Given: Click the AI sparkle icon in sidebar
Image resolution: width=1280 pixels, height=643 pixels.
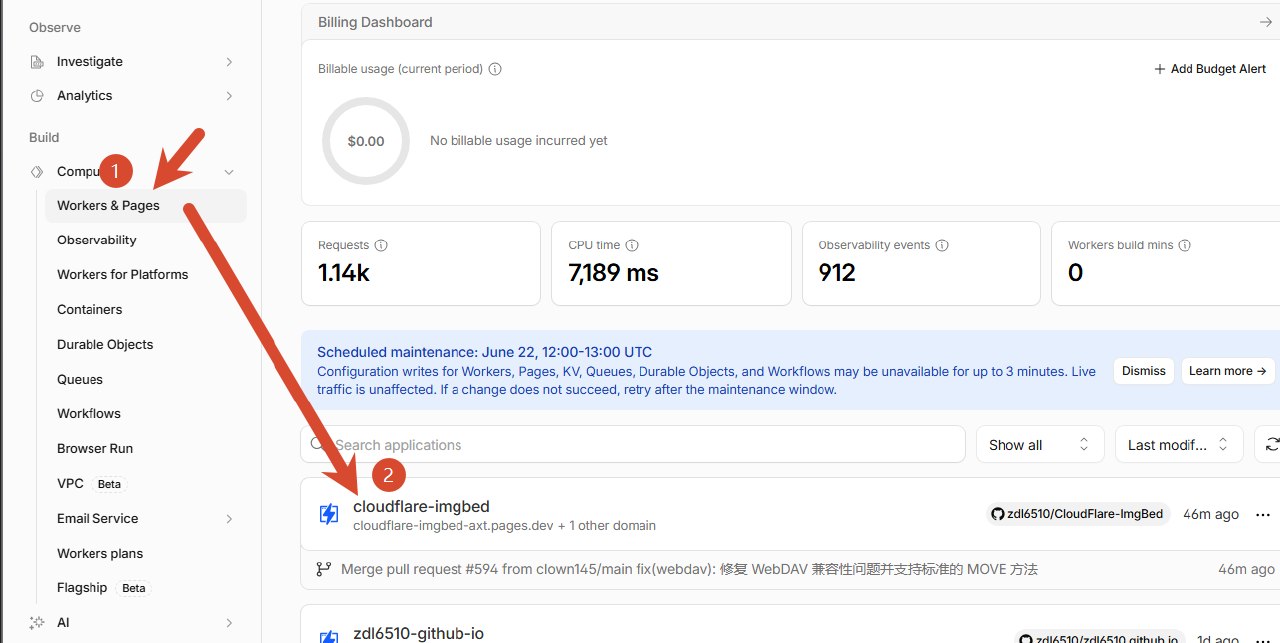Looking at the screenshot, I should point(37,622).
